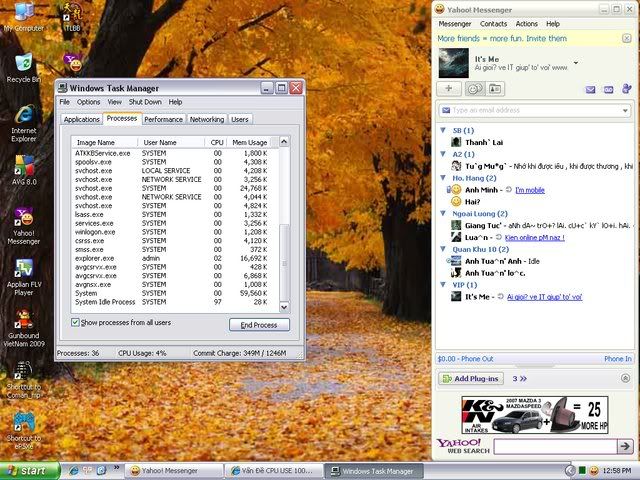This screenshot has height=480, width=640.
Task: Open Yahoo! Messenger desktop shortcut
Action: coord(24,226)
